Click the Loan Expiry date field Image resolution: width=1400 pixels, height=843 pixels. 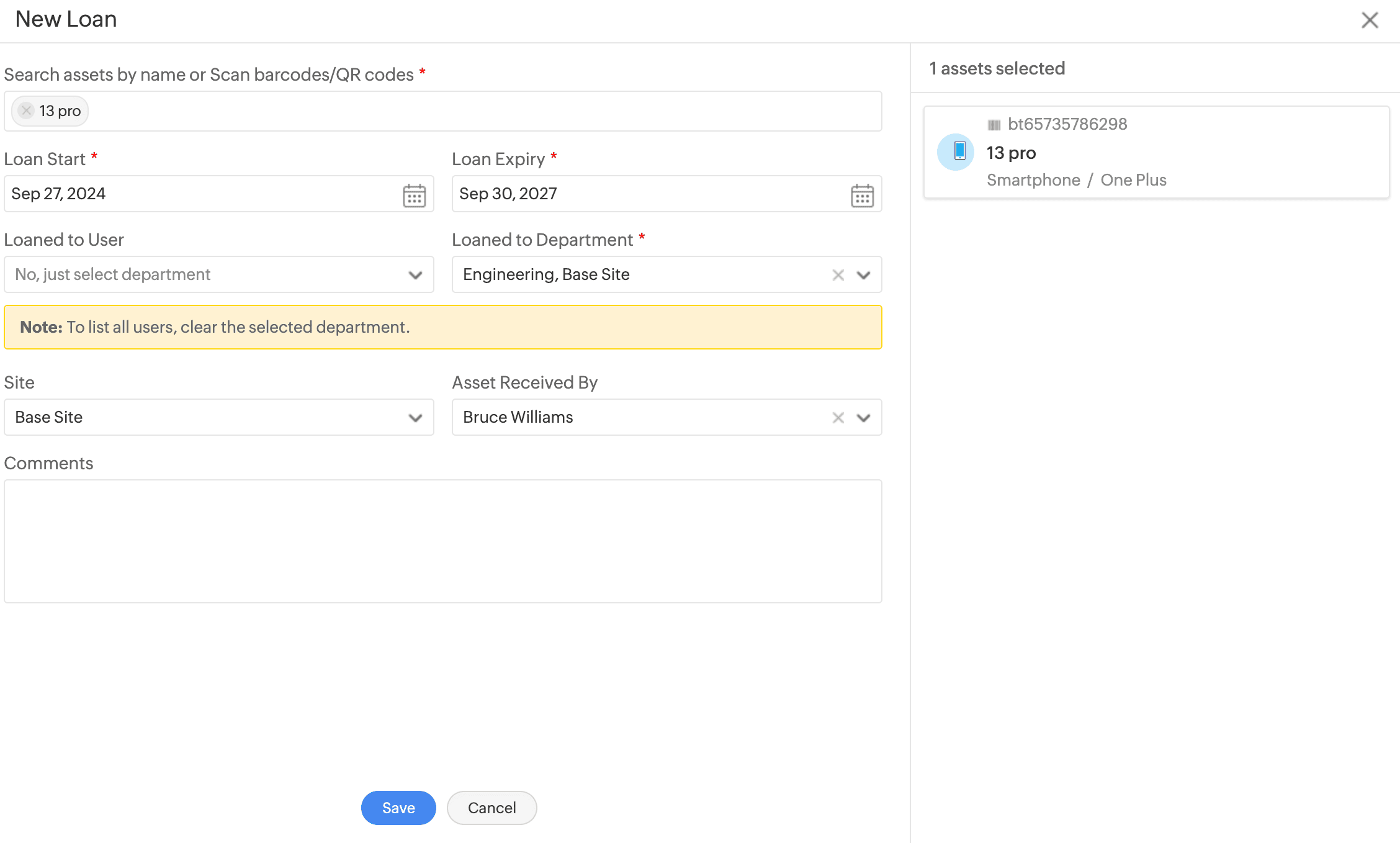[645, 194]
